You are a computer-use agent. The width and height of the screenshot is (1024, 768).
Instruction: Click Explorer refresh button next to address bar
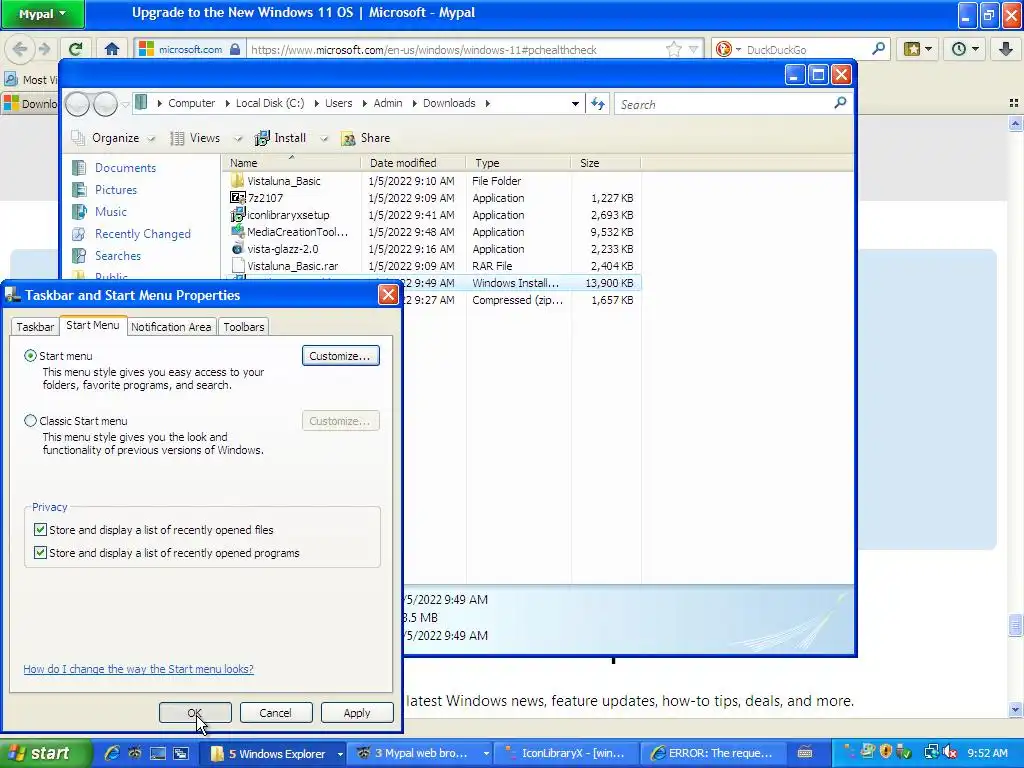point(598,103)
